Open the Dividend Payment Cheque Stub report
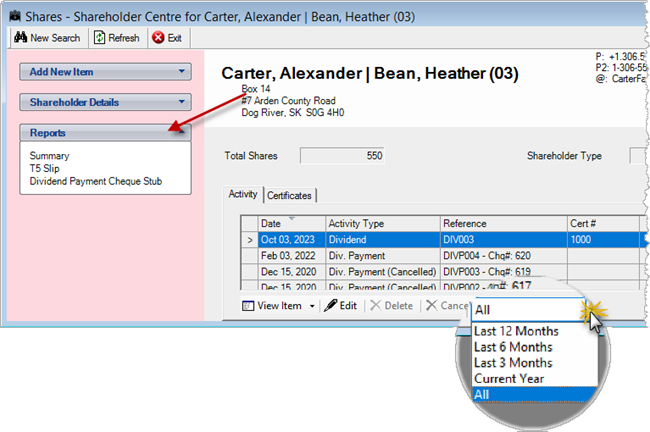650x432 pixels. click(x=96, y=181)
